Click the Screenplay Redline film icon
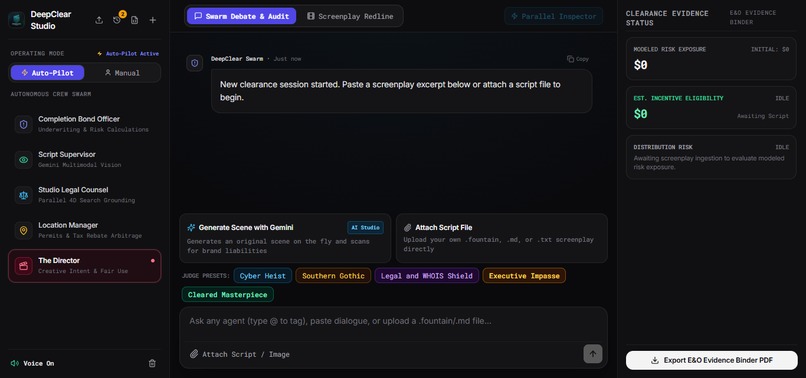The width and height of the screenshot is (806, 378). click(310, 16)
